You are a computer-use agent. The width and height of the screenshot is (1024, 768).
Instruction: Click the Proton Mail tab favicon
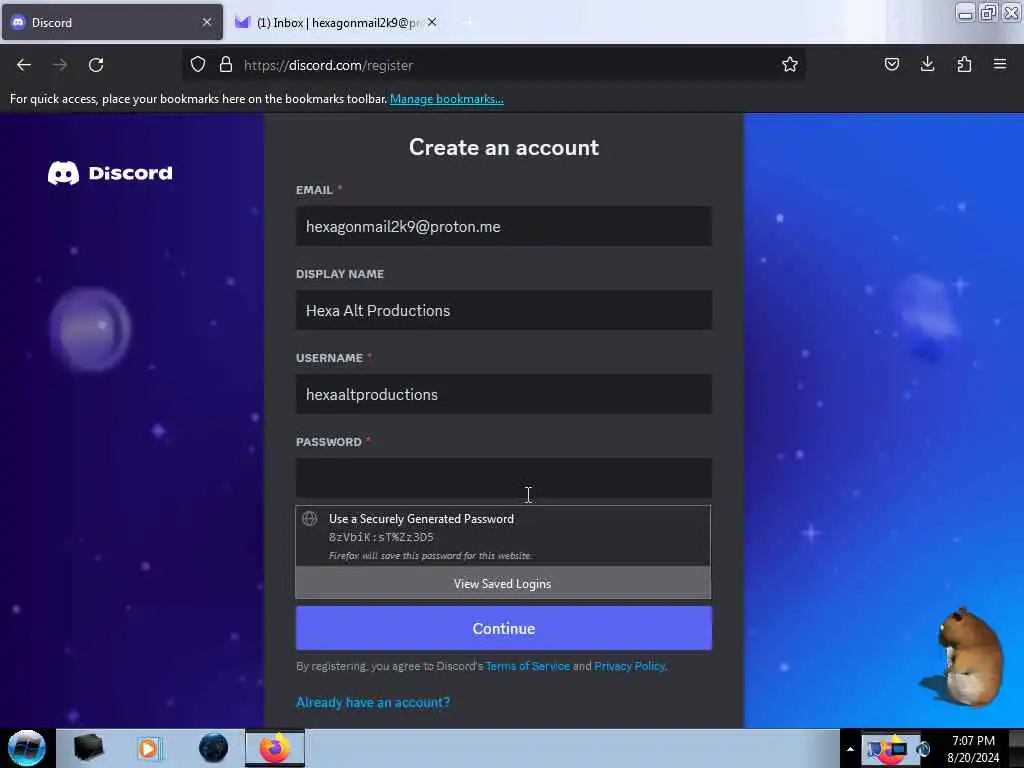tap(242, 22)
